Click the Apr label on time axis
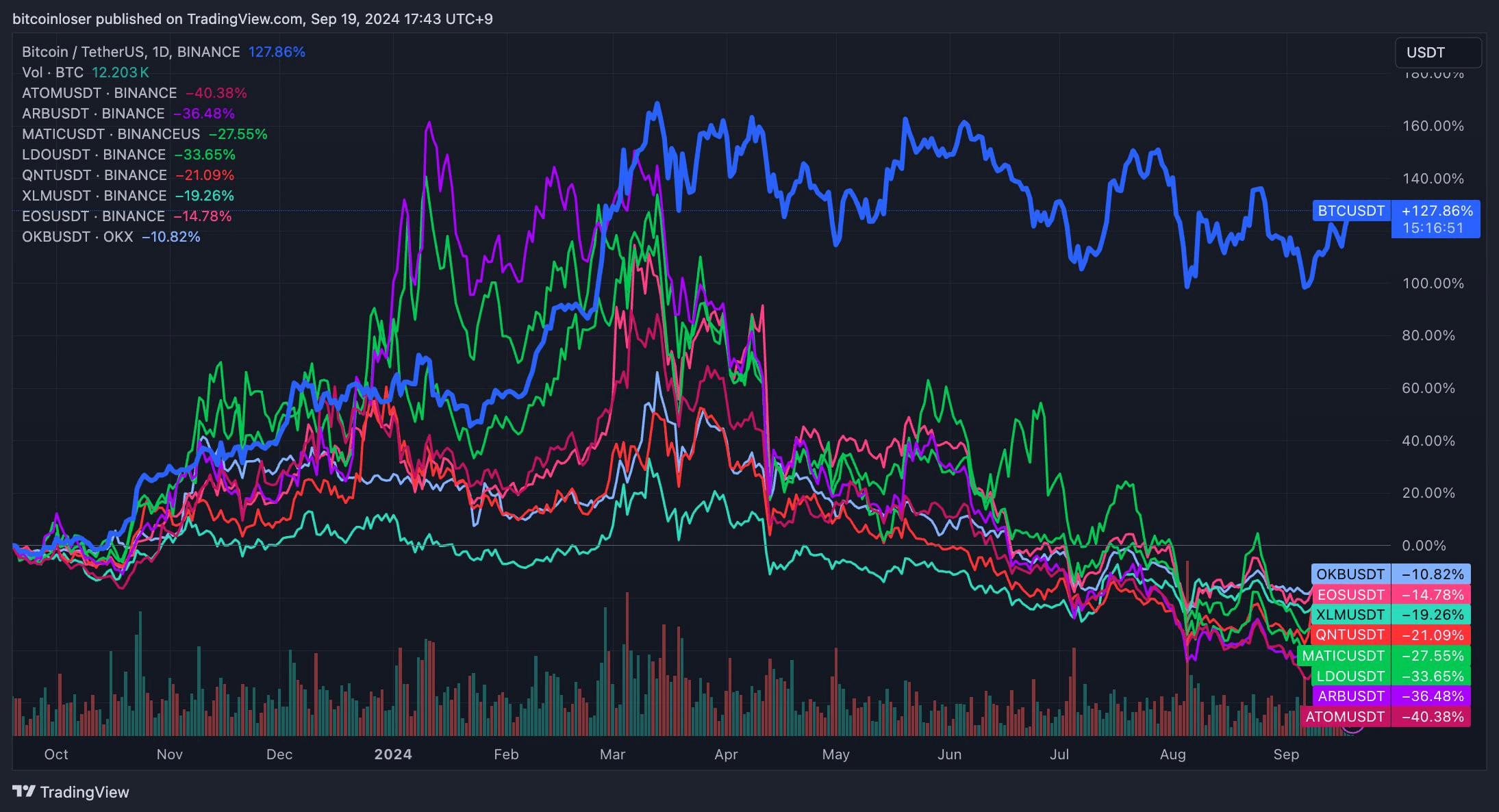The image size is (1499, 812). coord(726,754)
